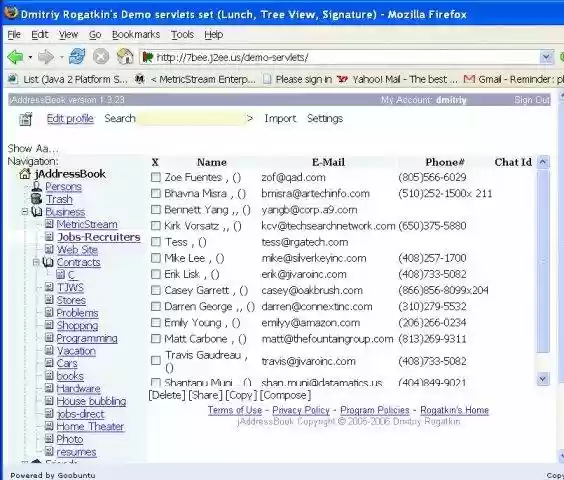564x480 pixels.
Task: Click the Import option
Action: click(280, 118)
